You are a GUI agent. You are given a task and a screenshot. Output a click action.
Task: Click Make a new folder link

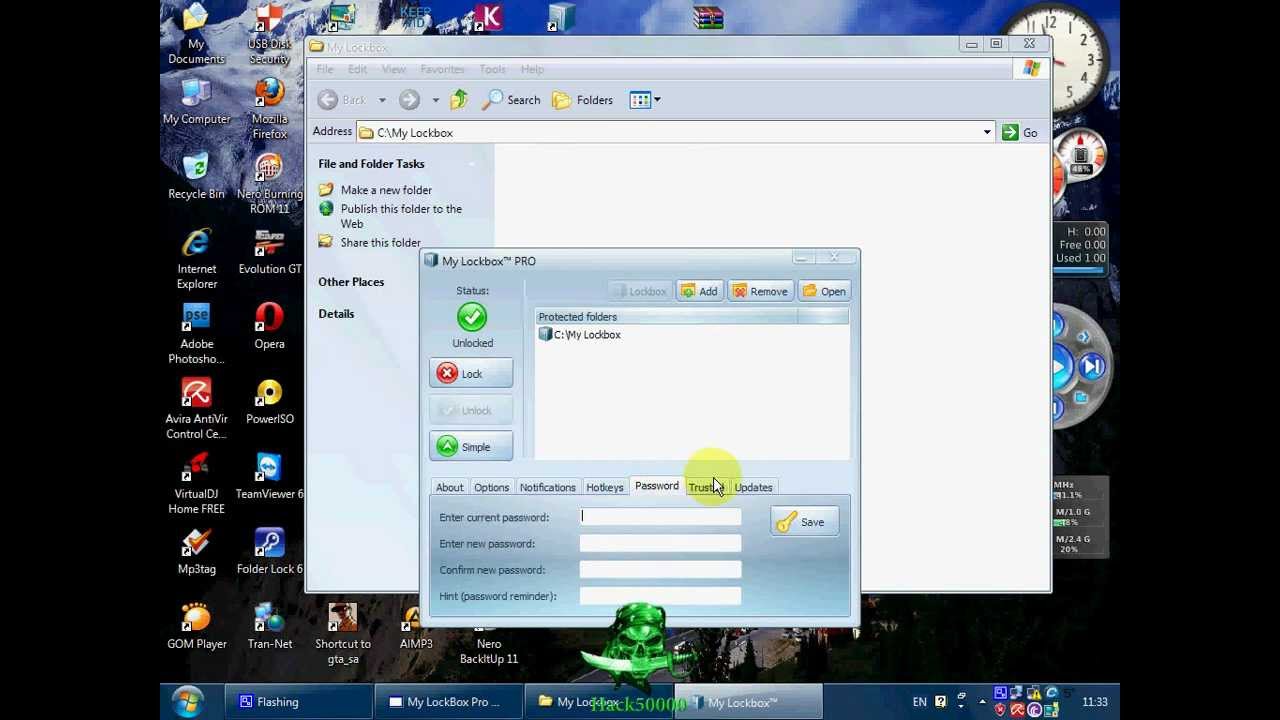[386, 190]
